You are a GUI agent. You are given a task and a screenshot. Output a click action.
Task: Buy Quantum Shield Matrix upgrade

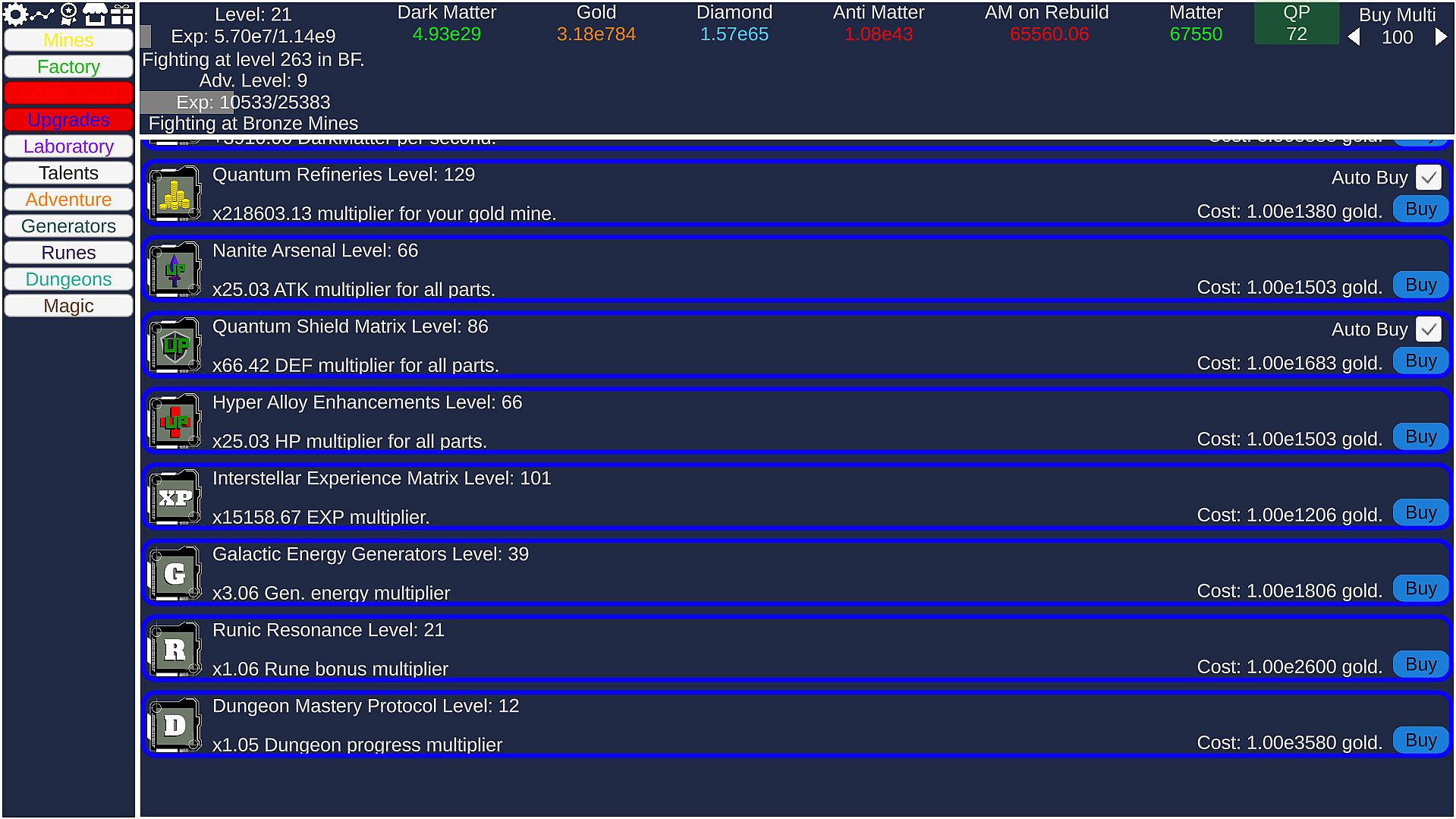[x=1420, y=361]
